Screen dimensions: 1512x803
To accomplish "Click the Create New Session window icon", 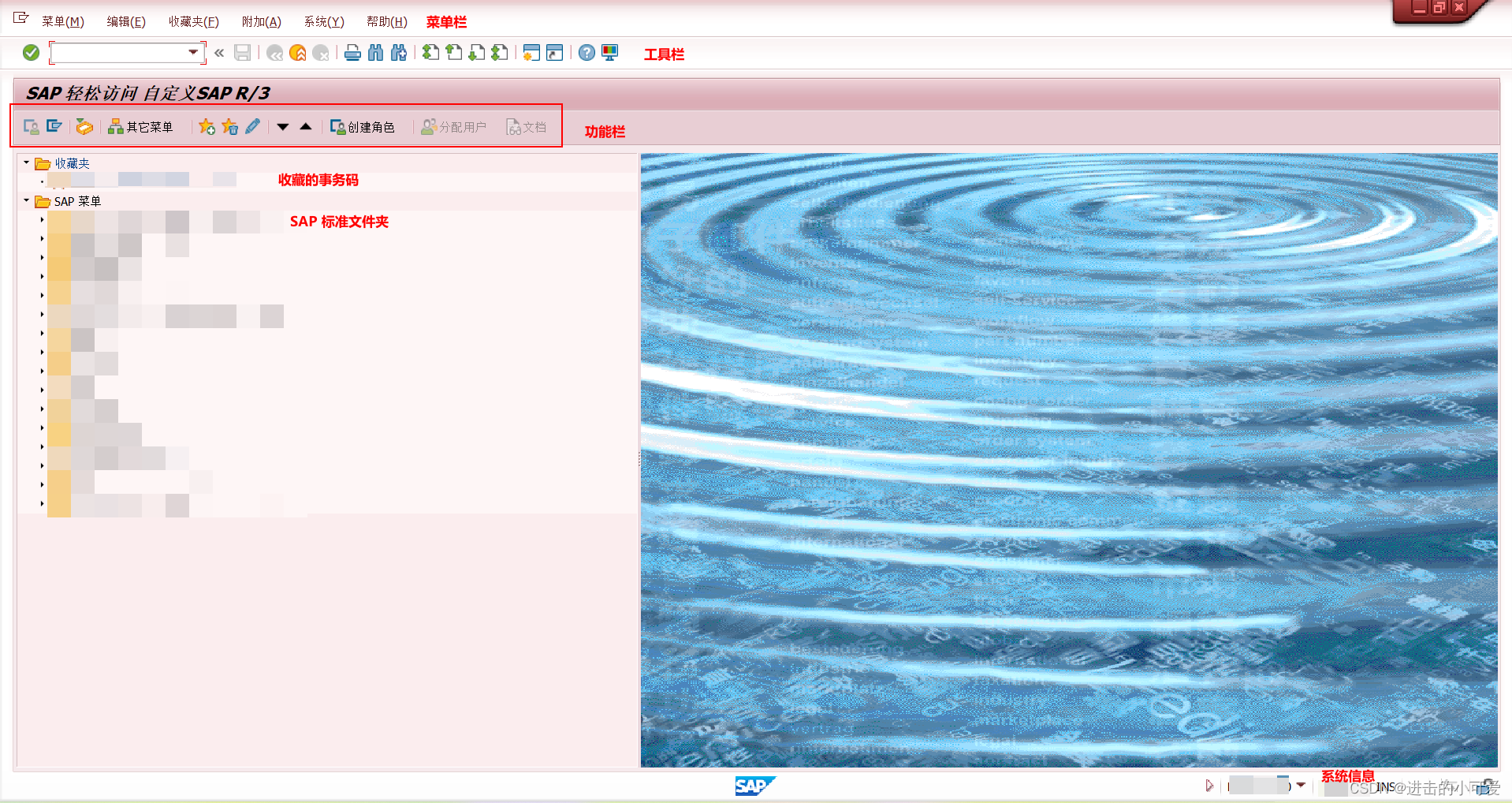I will click(531, 53).
